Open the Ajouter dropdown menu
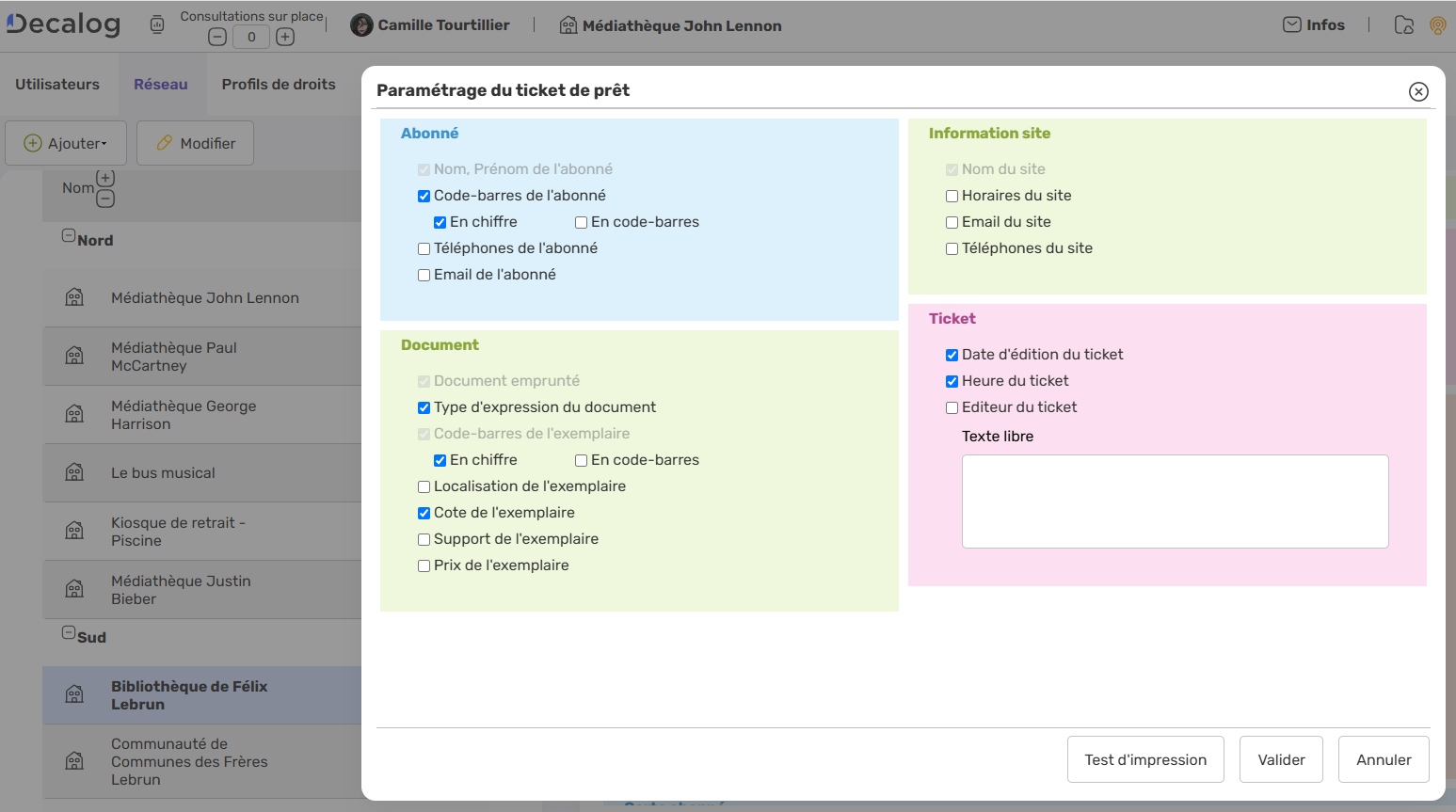 [66, 143]
